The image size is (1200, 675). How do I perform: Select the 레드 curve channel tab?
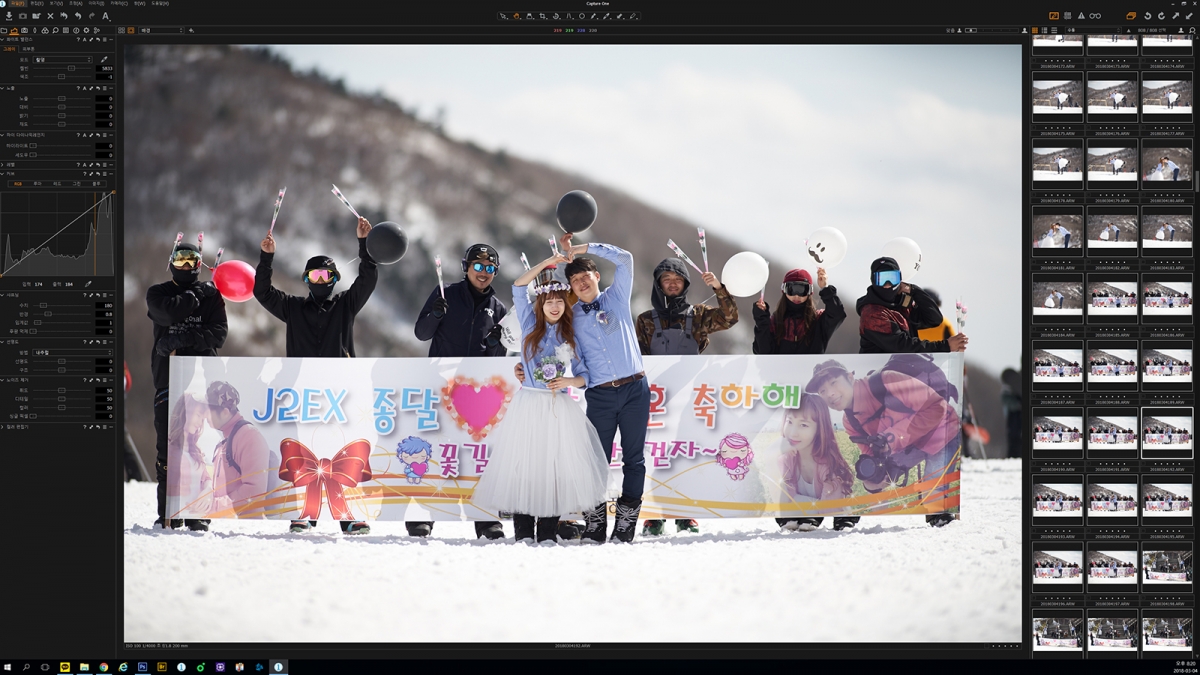[x=57, y=184]
